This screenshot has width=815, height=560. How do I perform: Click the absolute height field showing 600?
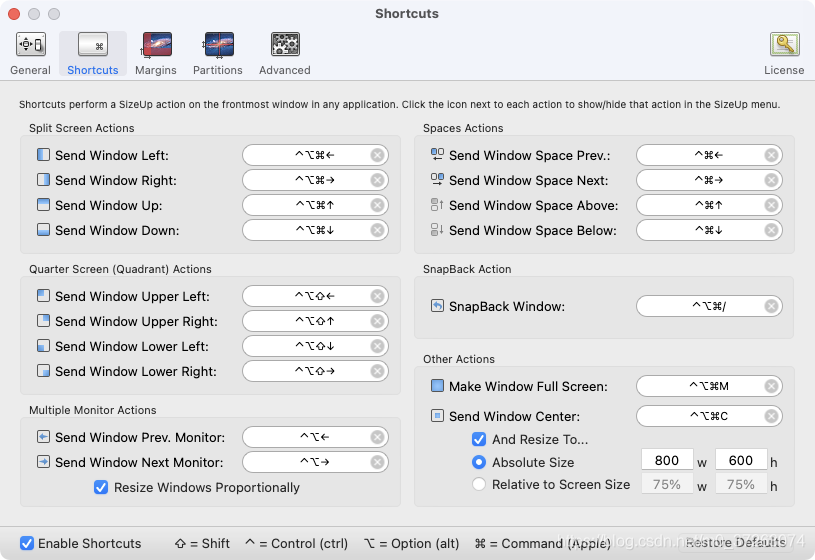(741, 460)
